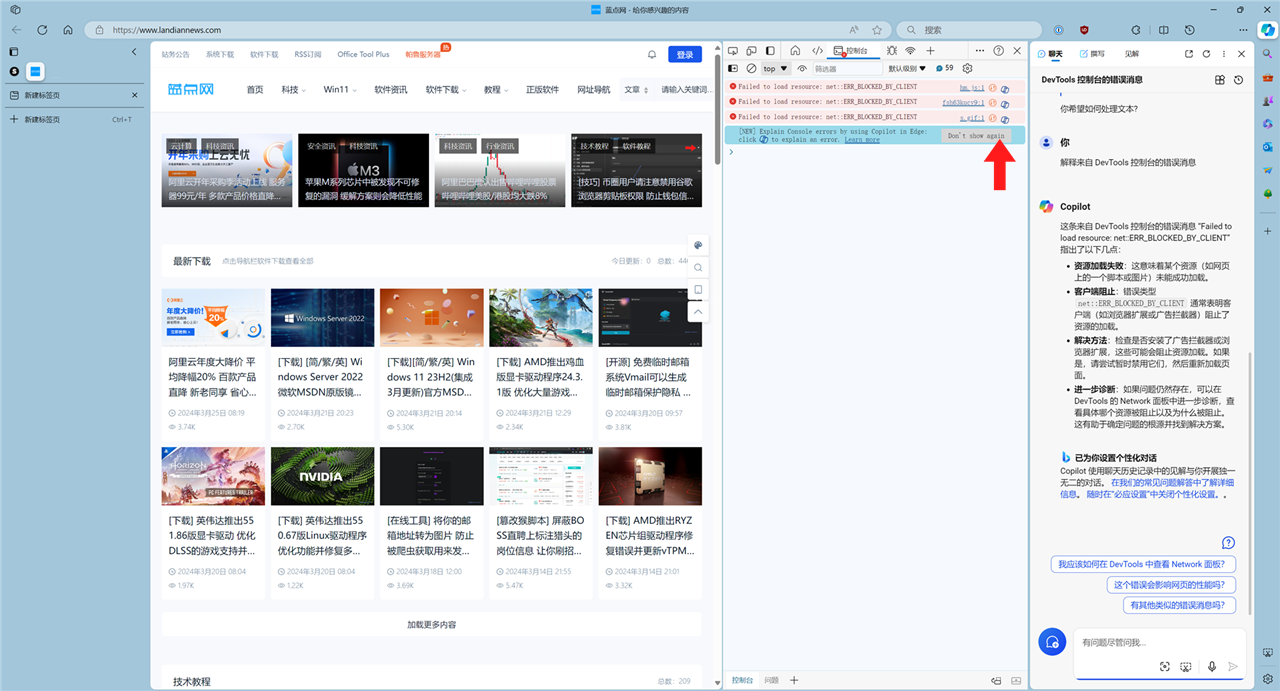Viewport: 1280px width, 691px height.
Task: Open the default log levels dropdown
Action: pyautogui.click(x=907, y=69)
